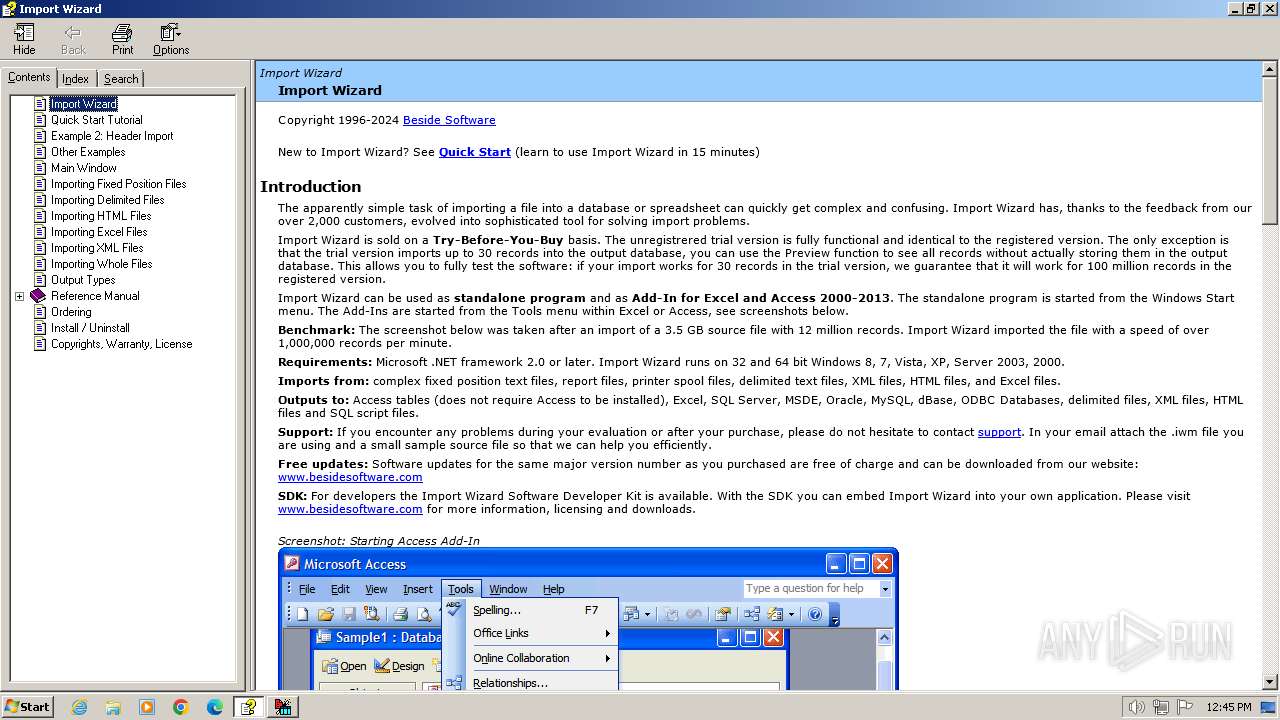Click page icon beside Output Types

[x=40, y=280]
